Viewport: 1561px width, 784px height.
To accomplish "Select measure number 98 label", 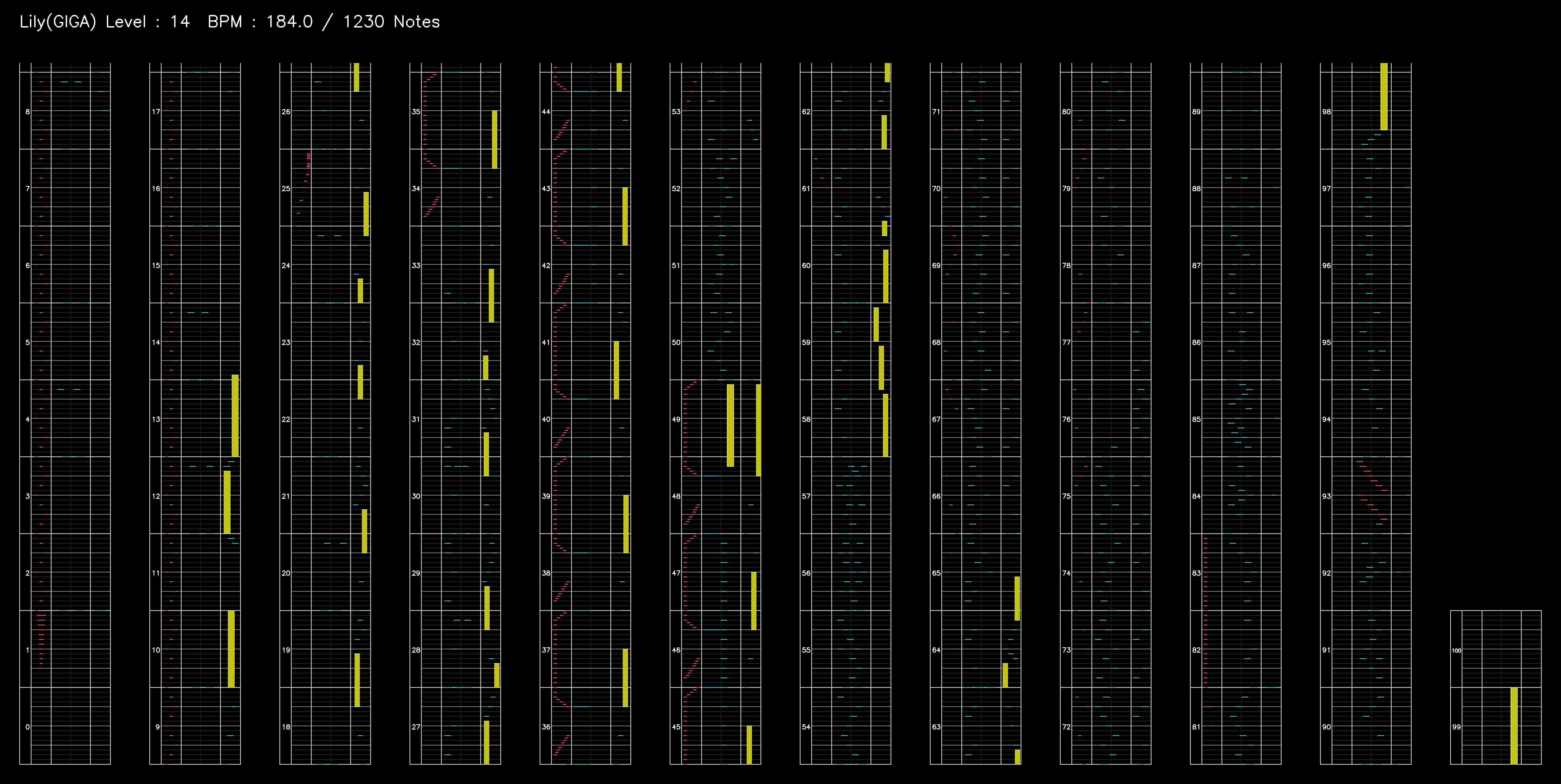I will click(1326, 111).
